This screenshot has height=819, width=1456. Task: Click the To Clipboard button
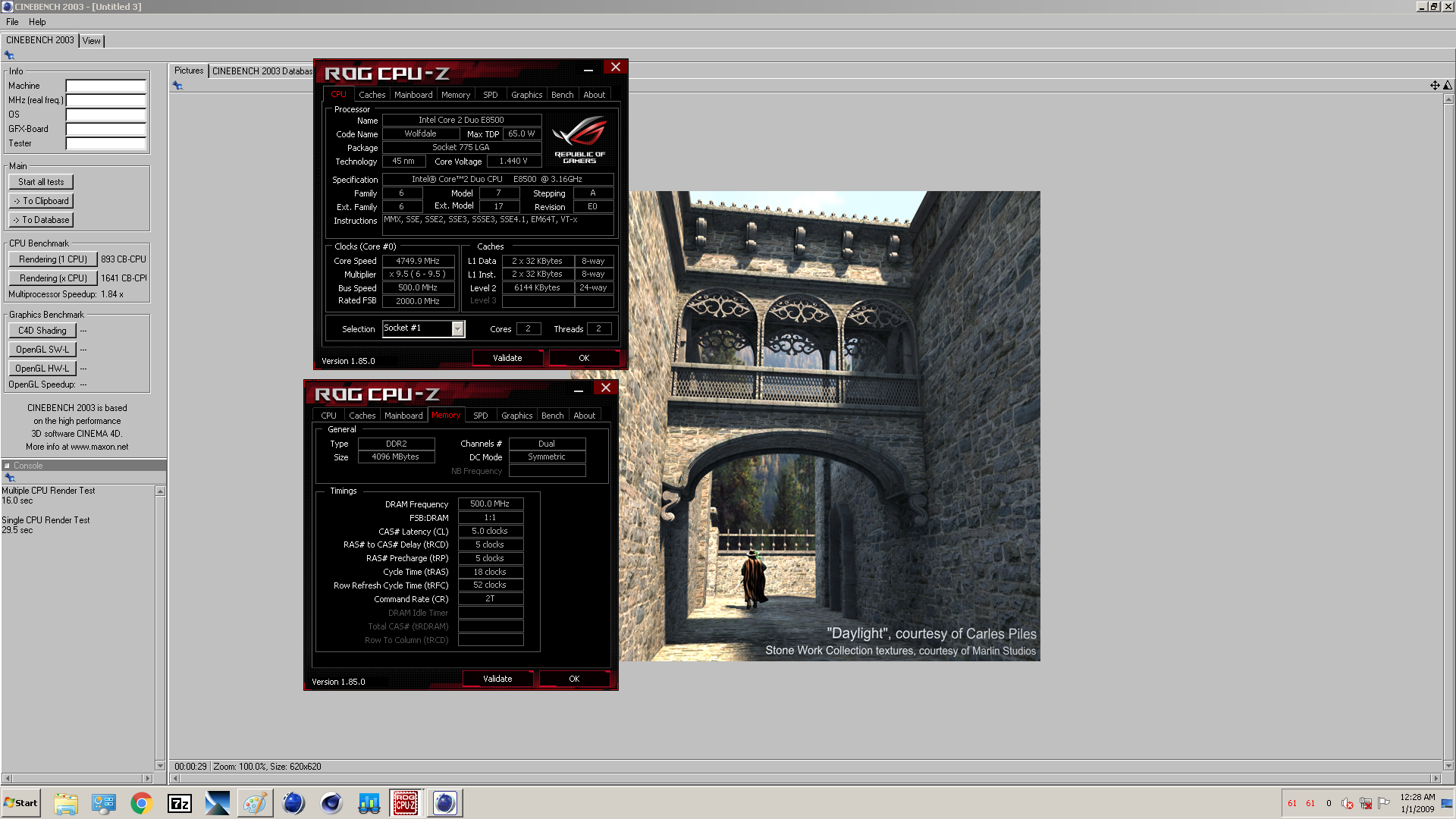(41, 201)
